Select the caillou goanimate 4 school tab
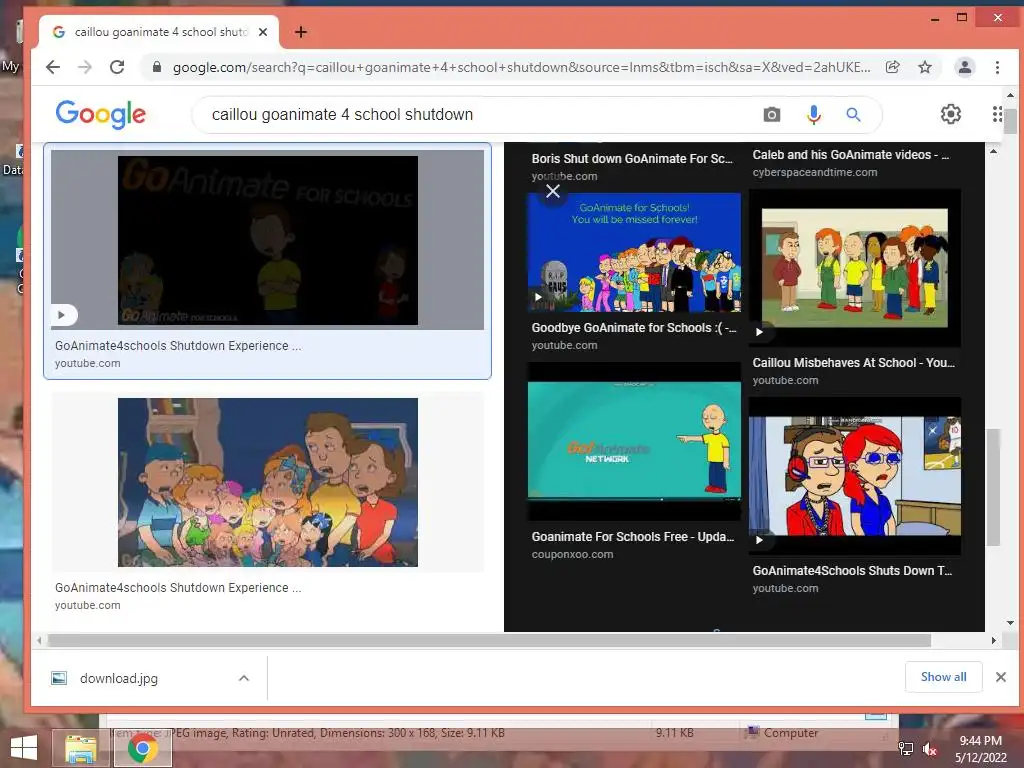The width and height of the screenshot is (1024, 768). coord(159,32)
